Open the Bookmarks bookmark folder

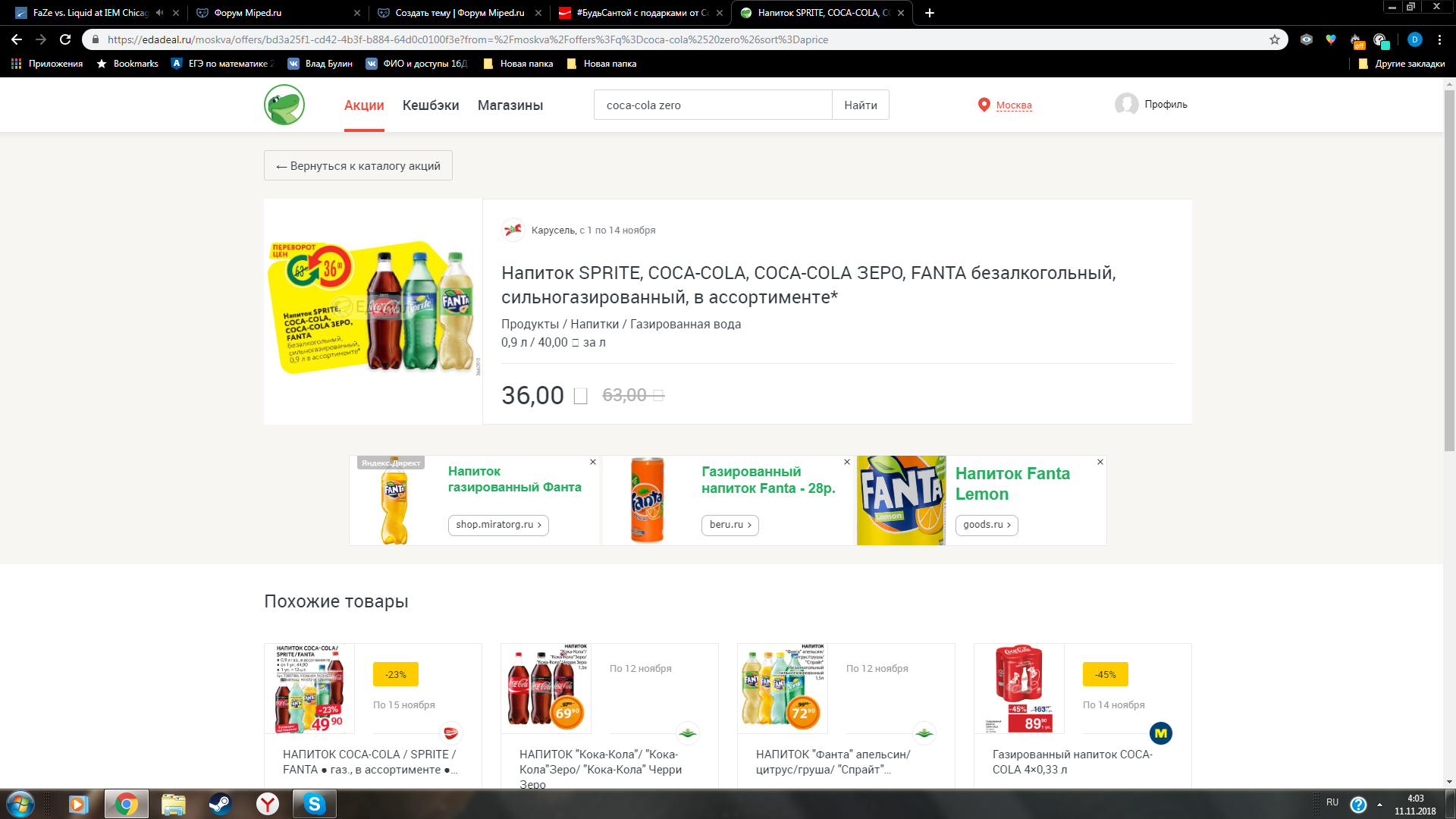(x=127, y=64)
